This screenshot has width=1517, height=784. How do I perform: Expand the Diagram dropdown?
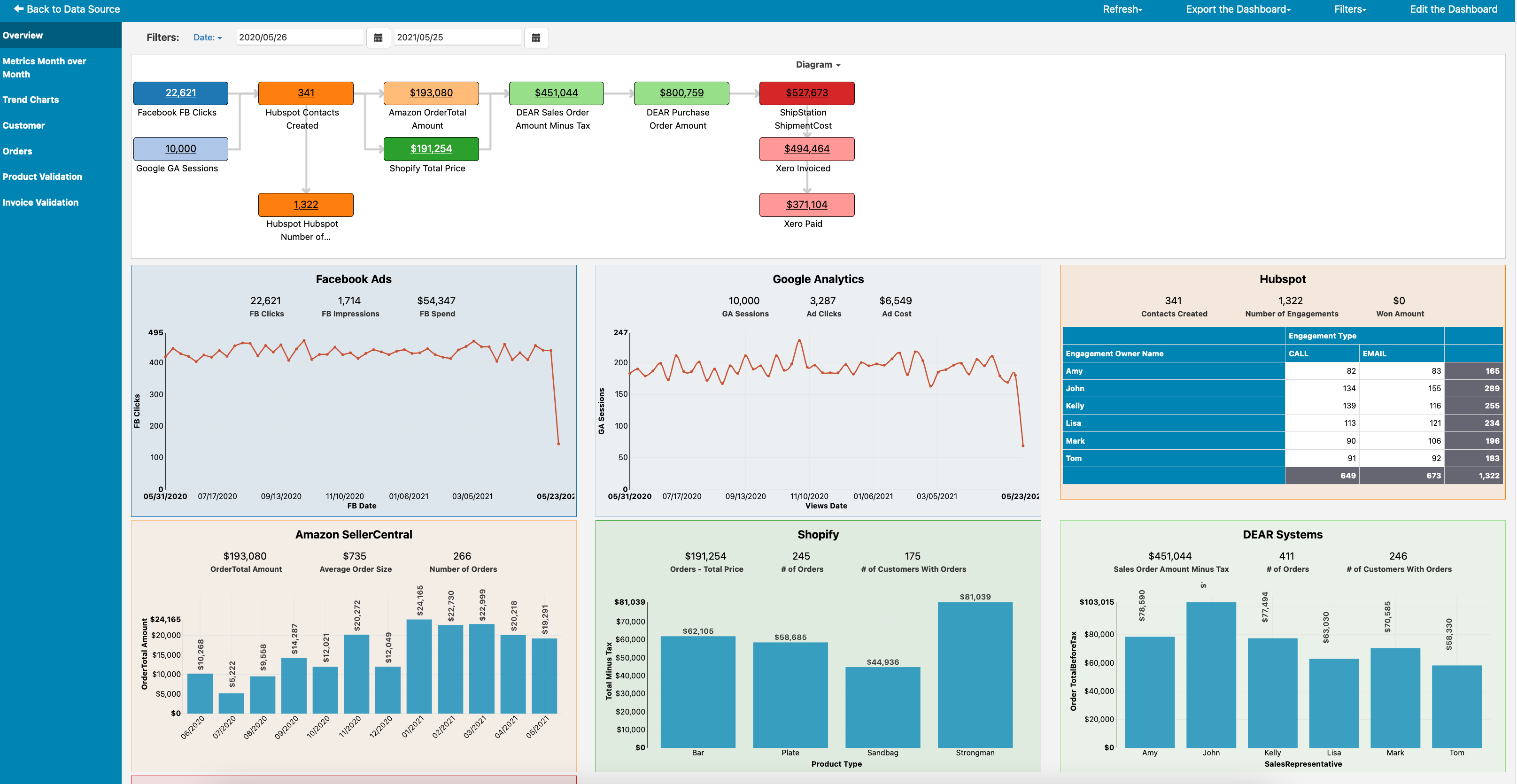pyautogui.click(x=818, y=65)
